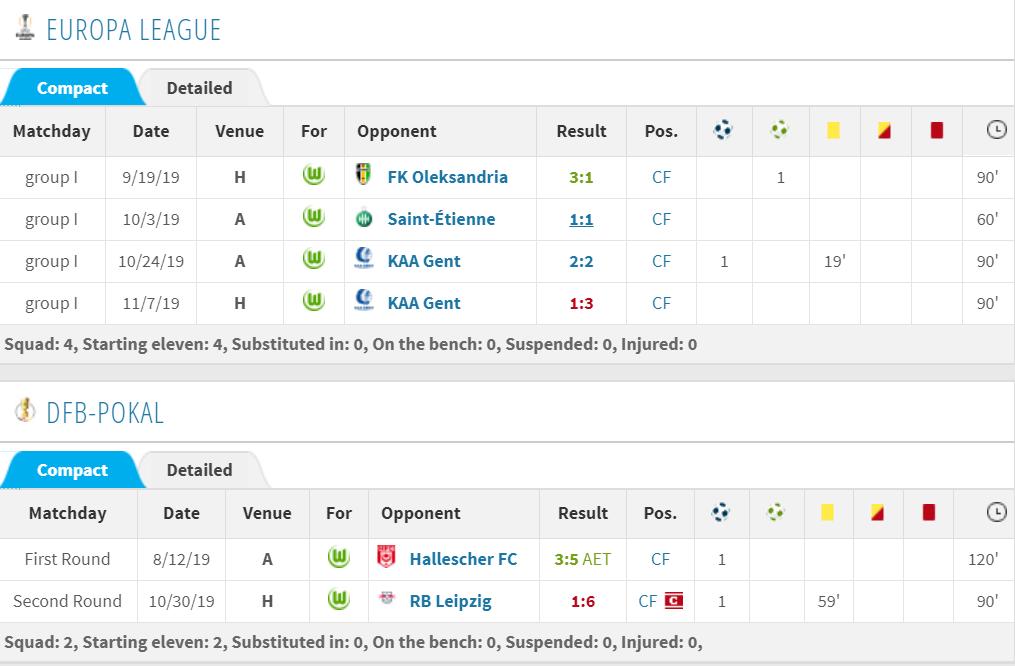Open the 1:6 result against RB Leipzig

tap(583, 601)
